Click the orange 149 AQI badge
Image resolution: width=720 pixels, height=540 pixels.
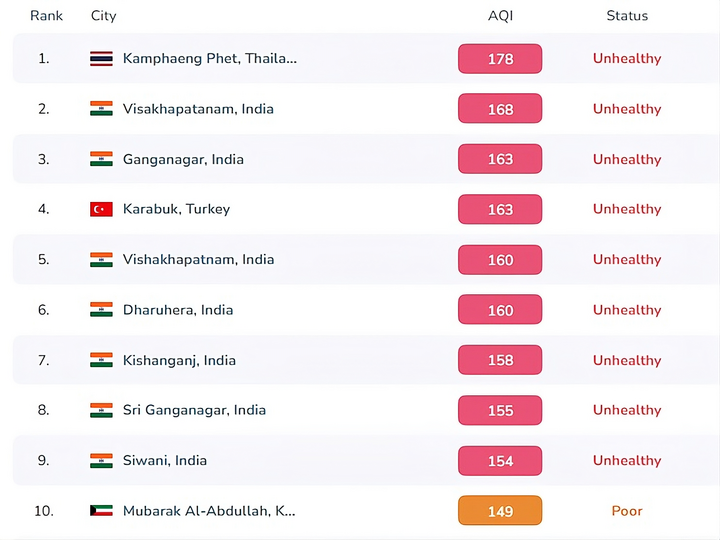500,511
